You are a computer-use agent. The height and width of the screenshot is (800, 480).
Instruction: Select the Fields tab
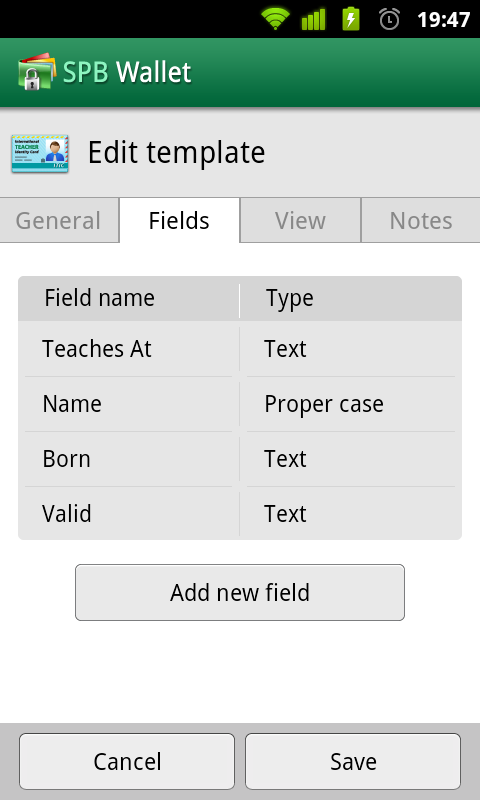[x=179, y=220]
